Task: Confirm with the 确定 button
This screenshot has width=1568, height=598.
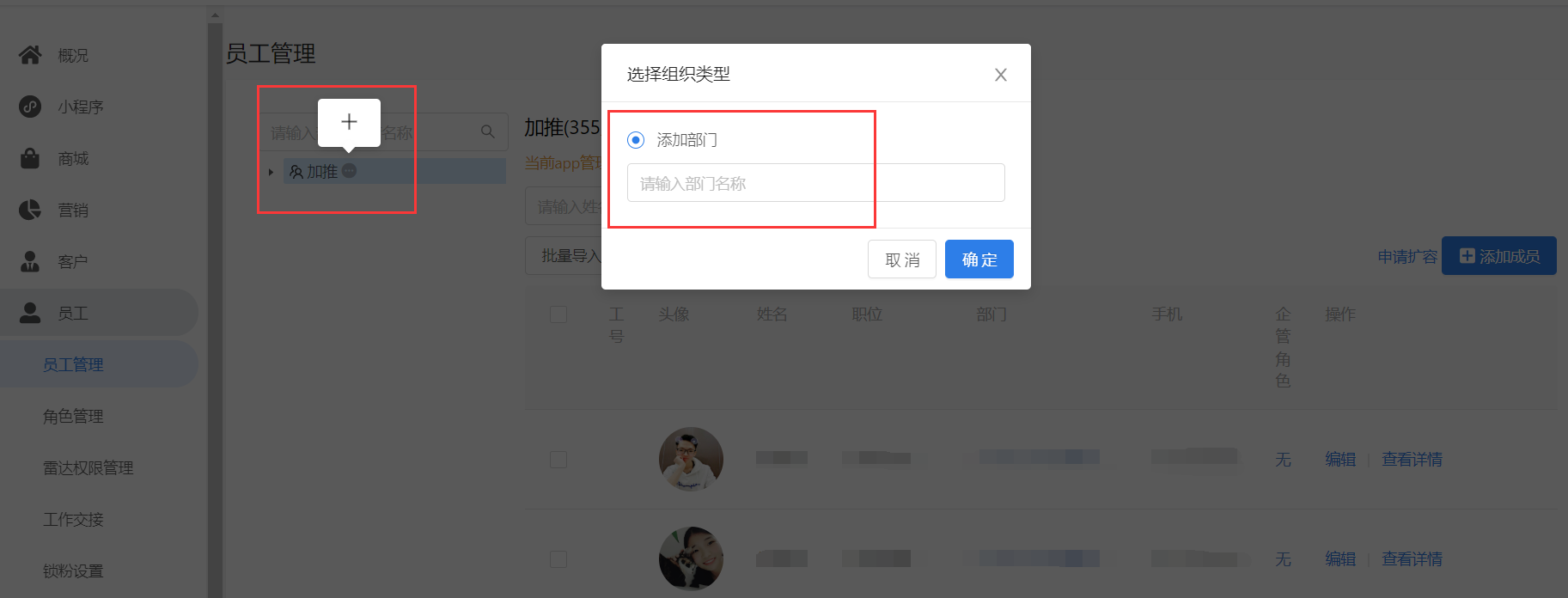Action: (979, 259)
